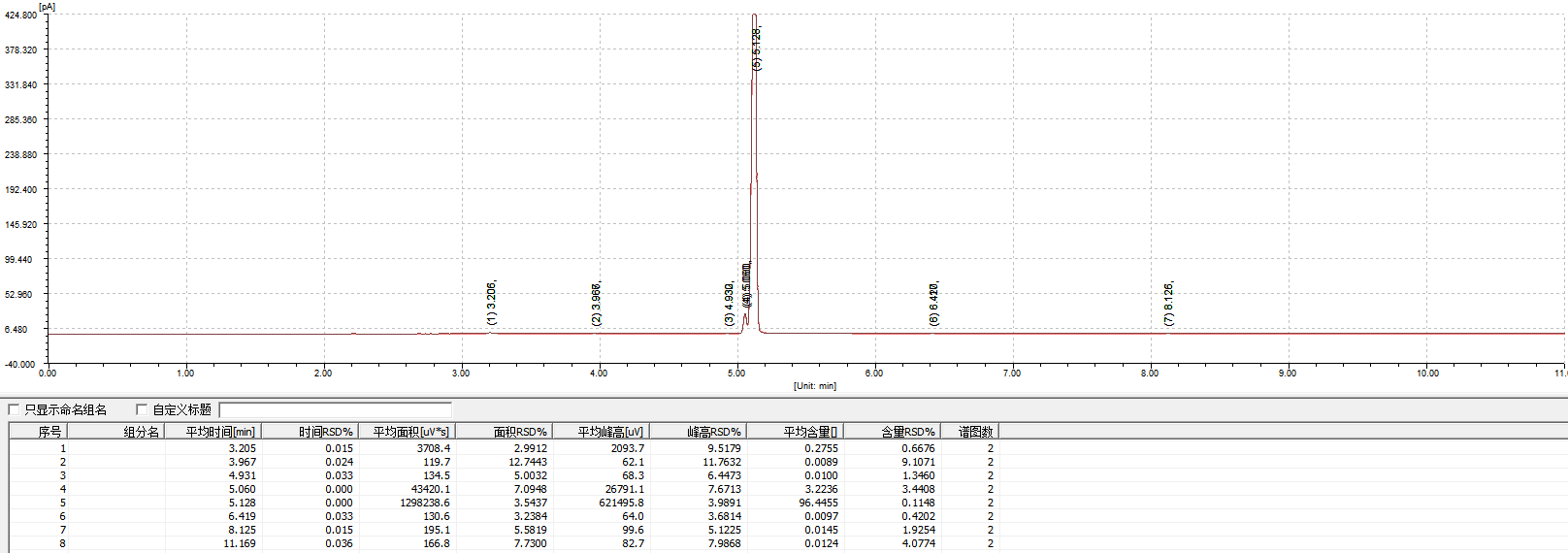The image size is (1568, 553).
Task: Click the 平均时间[min] column header
Action: 213,432
